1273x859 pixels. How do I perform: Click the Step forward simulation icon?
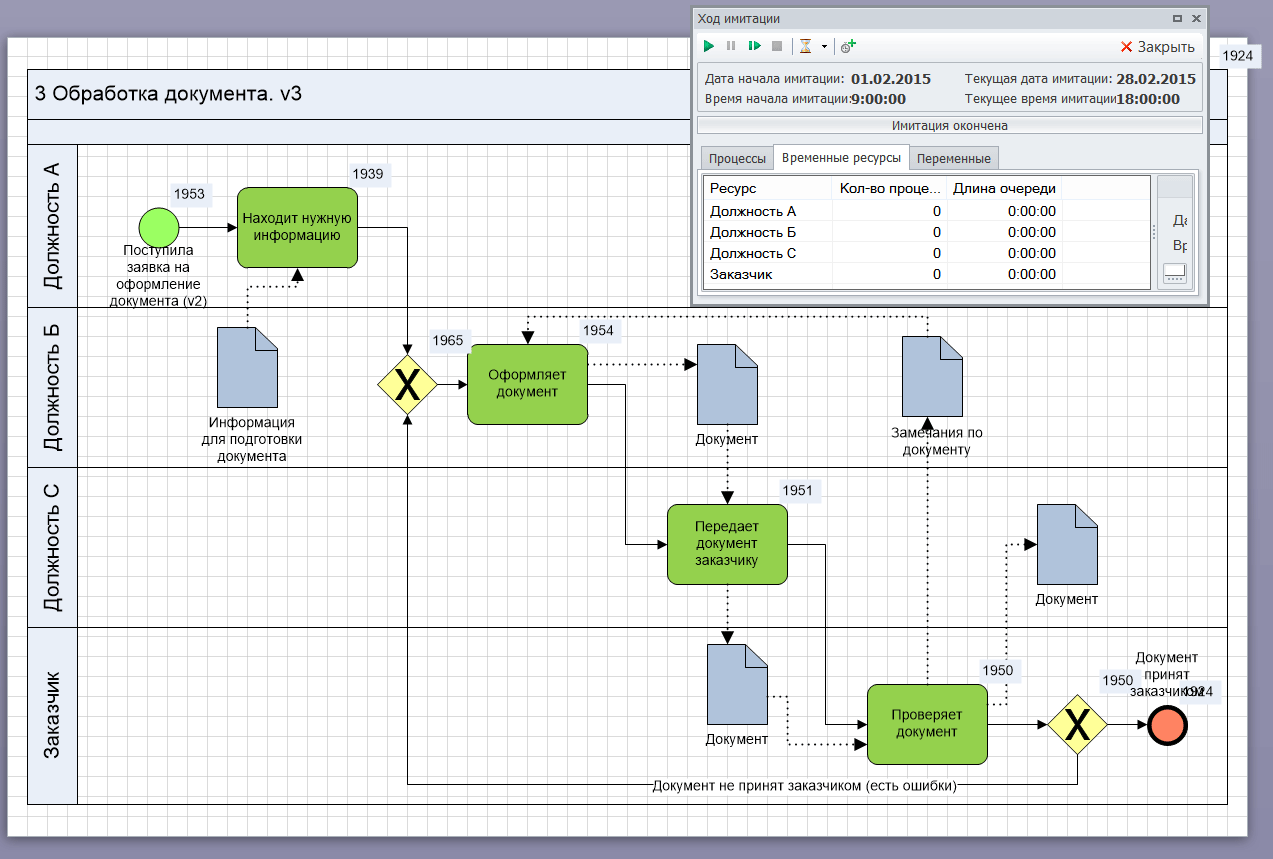[755, 46]
